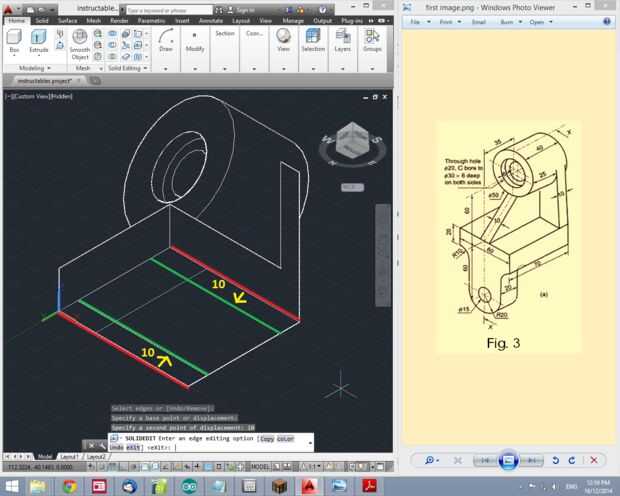620x496 pixels.
Task: Select the Box solid tool
Action: 14,42
